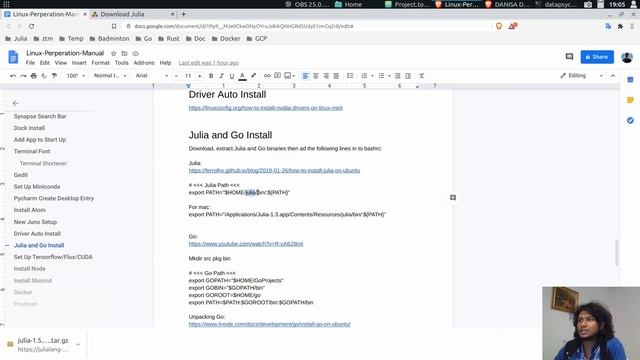Viewport: 640px width, 360px height.
Task: Open Docker bookmarks folder
Action: point(226,39)
